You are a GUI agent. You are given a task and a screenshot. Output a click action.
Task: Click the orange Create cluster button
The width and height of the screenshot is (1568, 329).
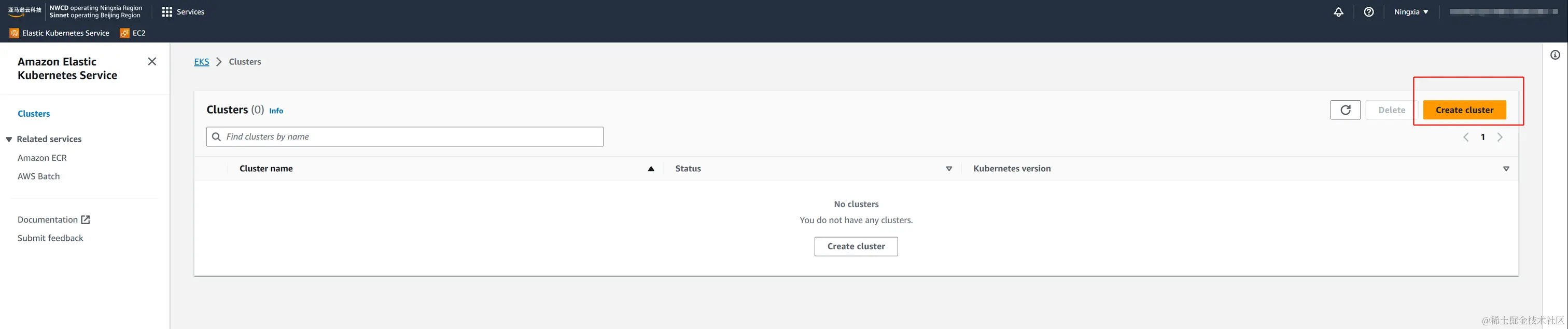click(1464, 111)
